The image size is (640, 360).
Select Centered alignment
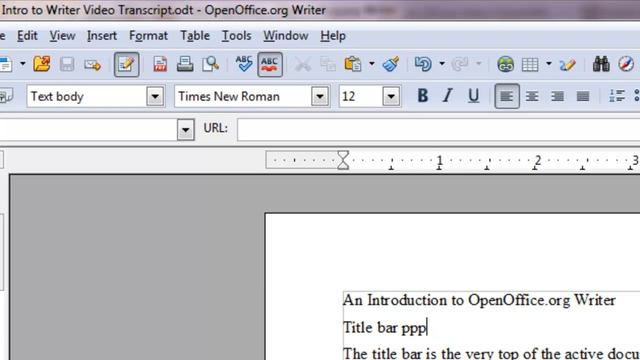click(x=532, y=96)
